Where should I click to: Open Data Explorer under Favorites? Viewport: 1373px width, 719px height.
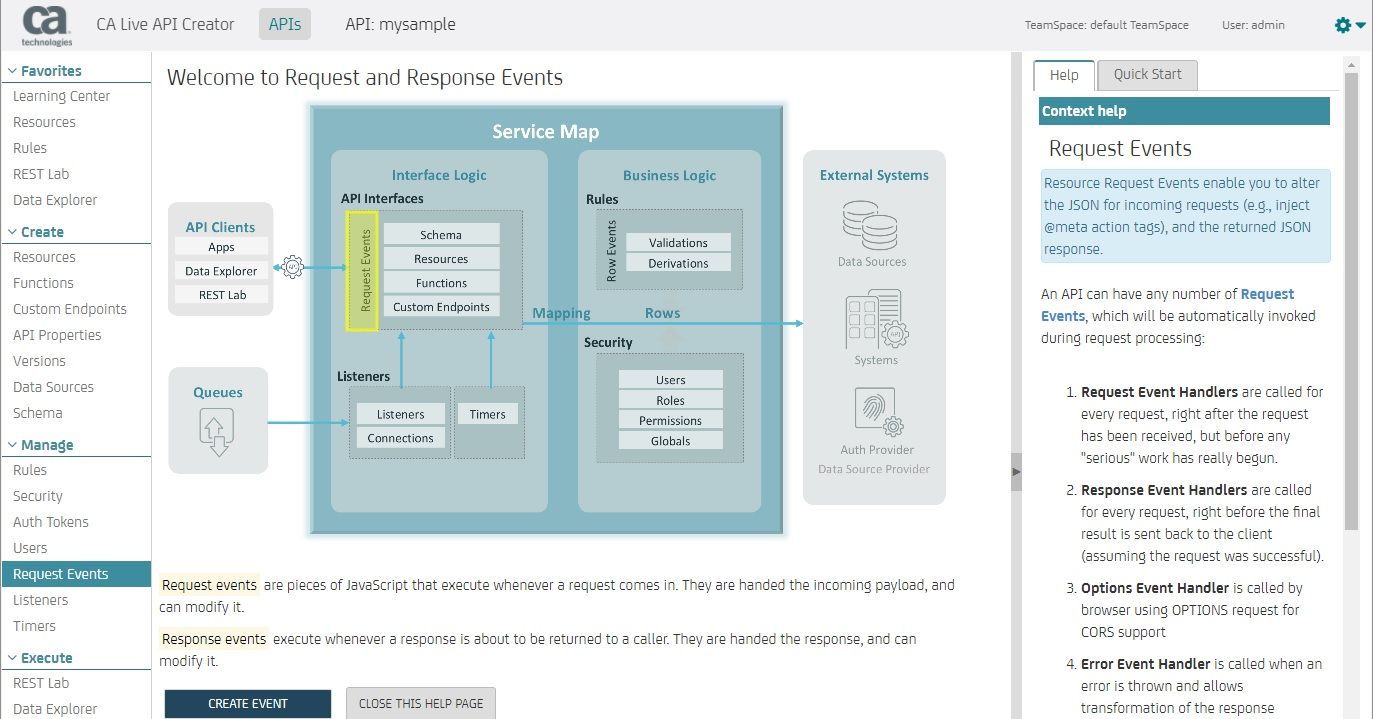(55, 200)
